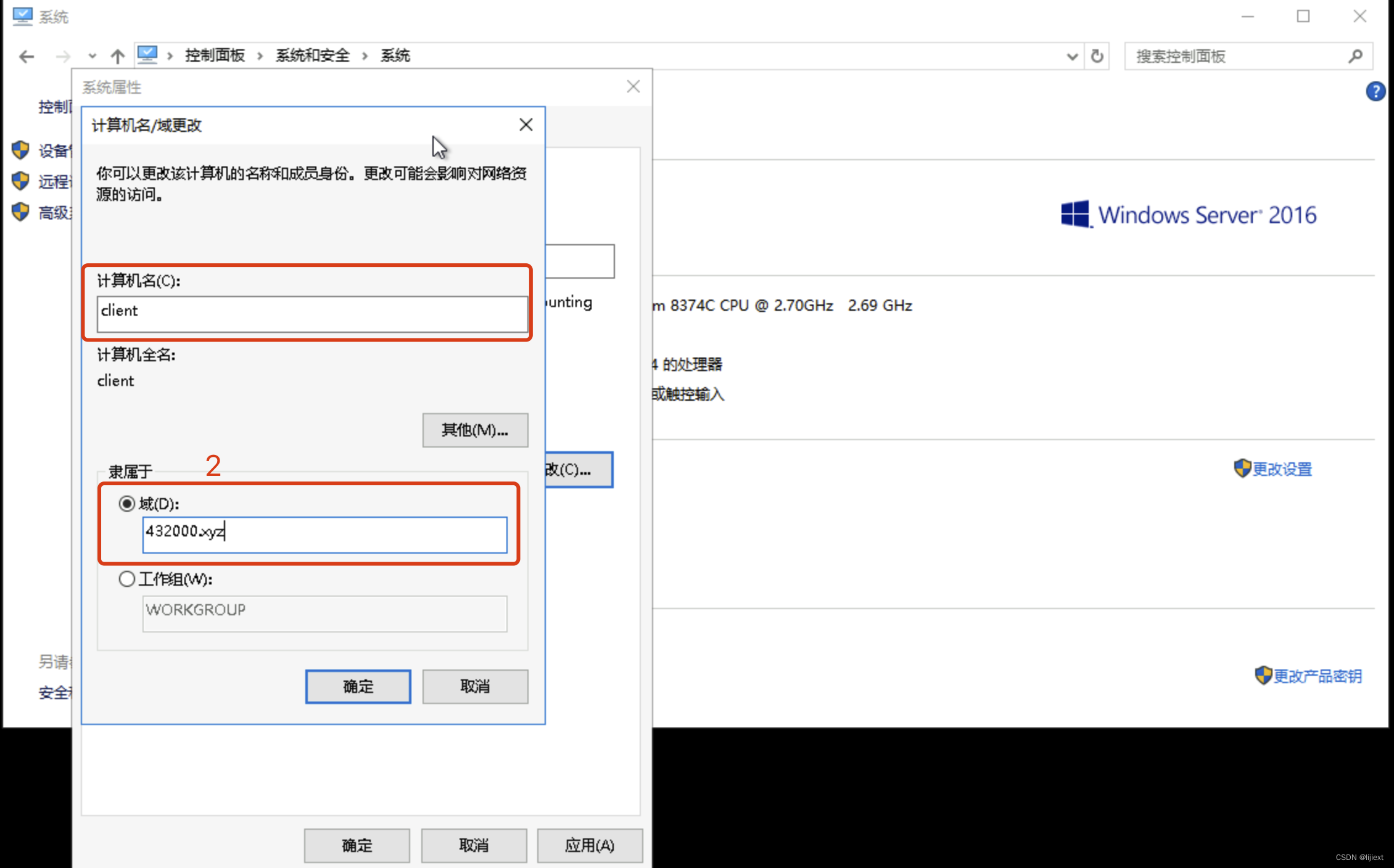Click the shield icon beside 更改产品密钥

click(1263, 676)
